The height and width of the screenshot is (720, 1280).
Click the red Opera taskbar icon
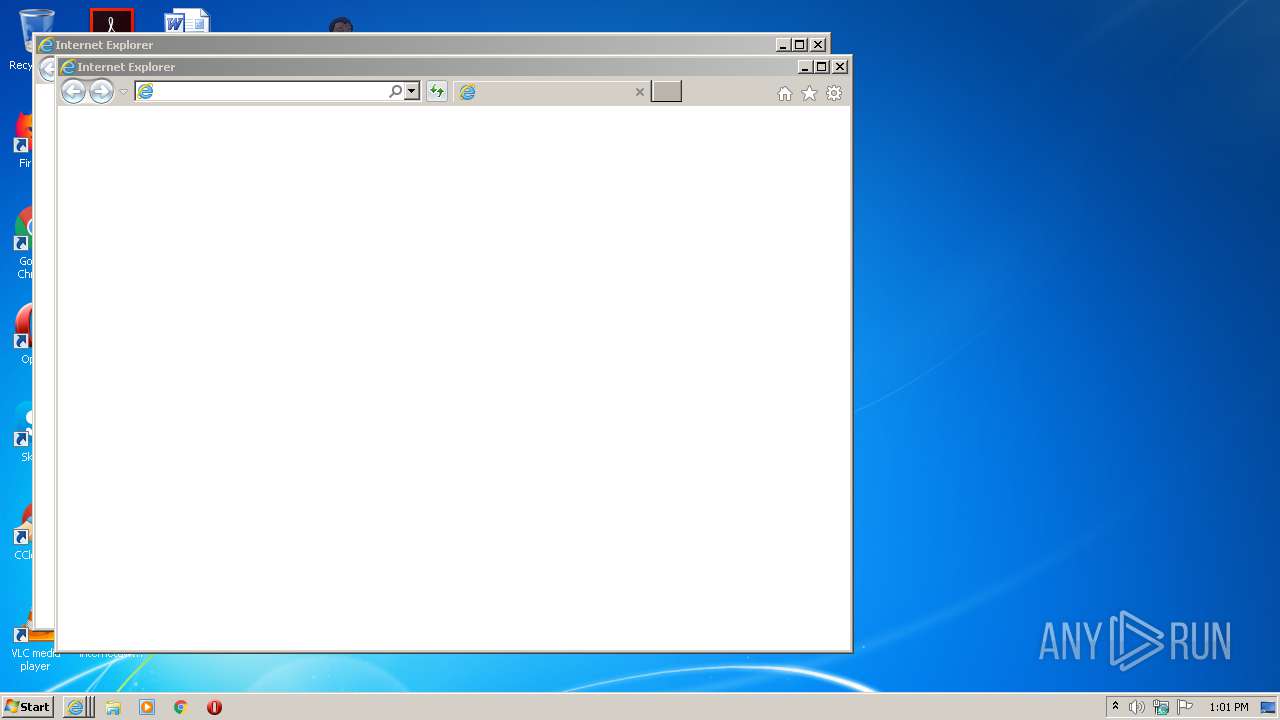coord(214,707)
